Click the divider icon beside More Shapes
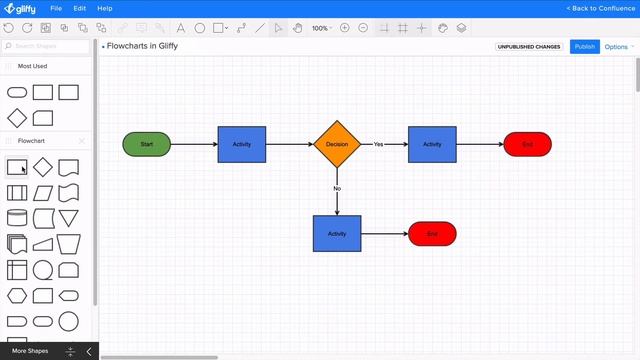Viewport: 640px width, 360px height. coord(70,351)
